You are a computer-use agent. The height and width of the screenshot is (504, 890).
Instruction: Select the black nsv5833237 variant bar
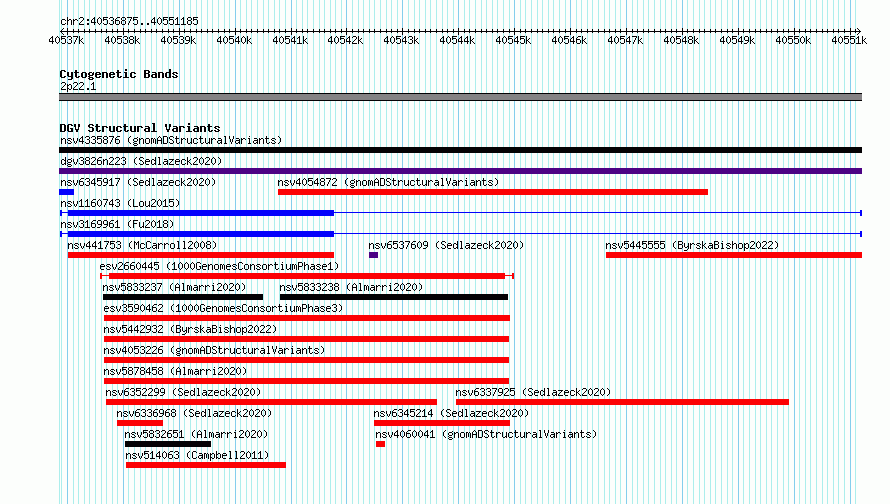183,297
